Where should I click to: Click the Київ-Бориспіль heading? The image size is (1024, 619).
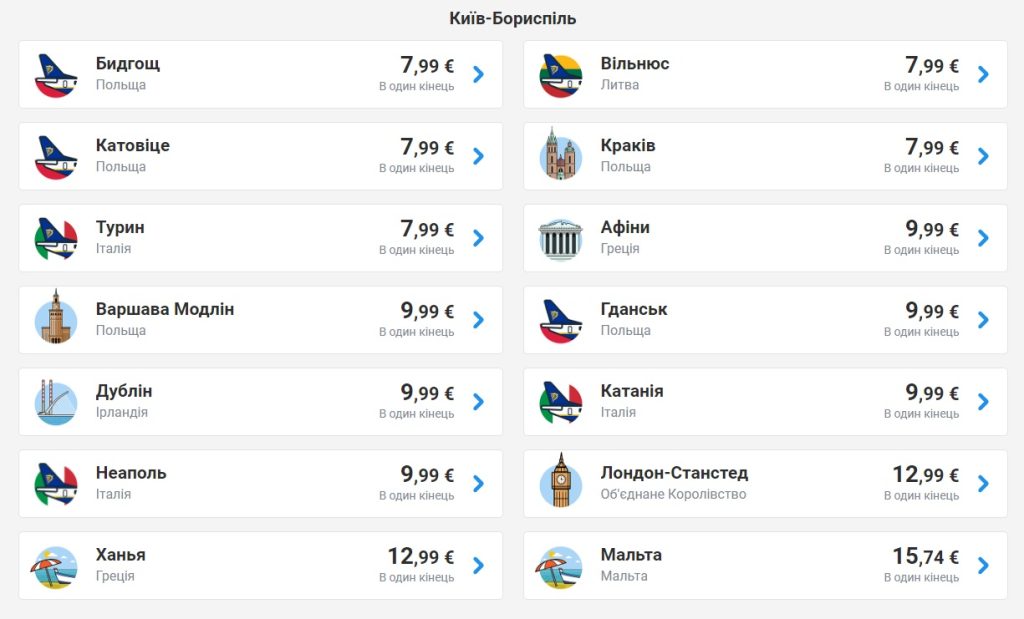pyautogui.click(x=513, y=19)
